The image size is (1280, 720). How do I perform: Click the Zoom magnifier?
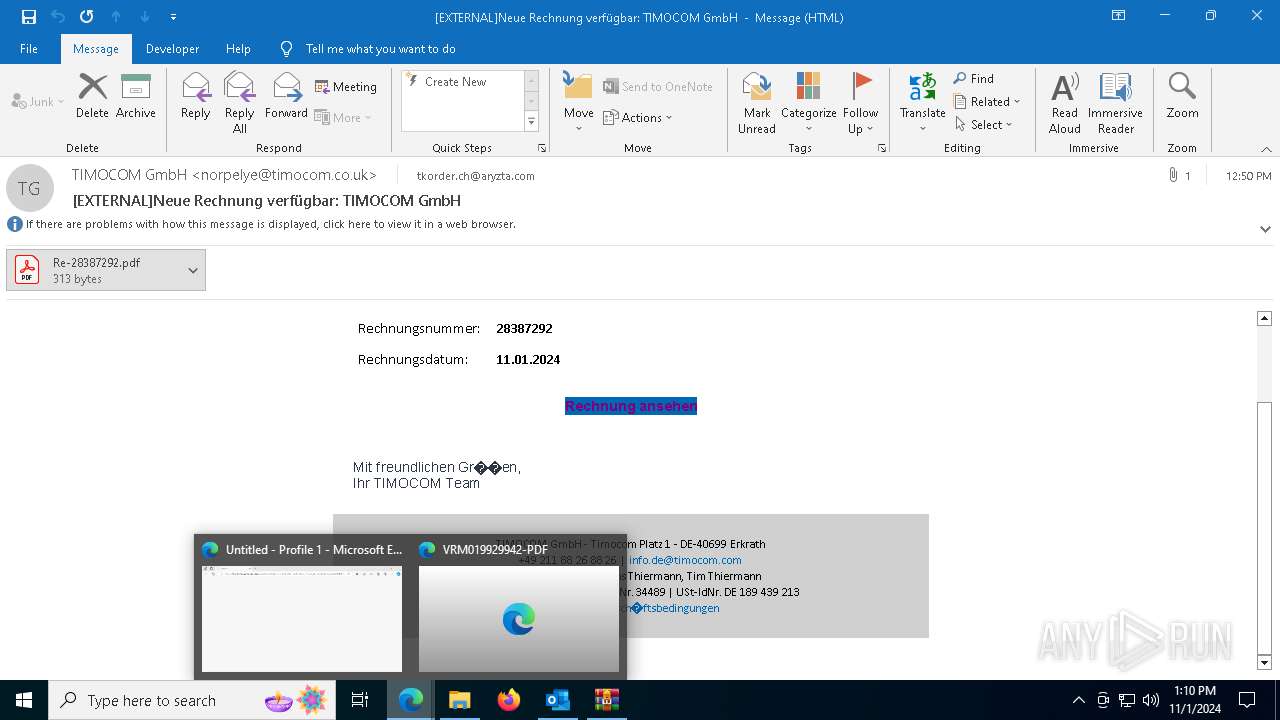point(1182,96)
